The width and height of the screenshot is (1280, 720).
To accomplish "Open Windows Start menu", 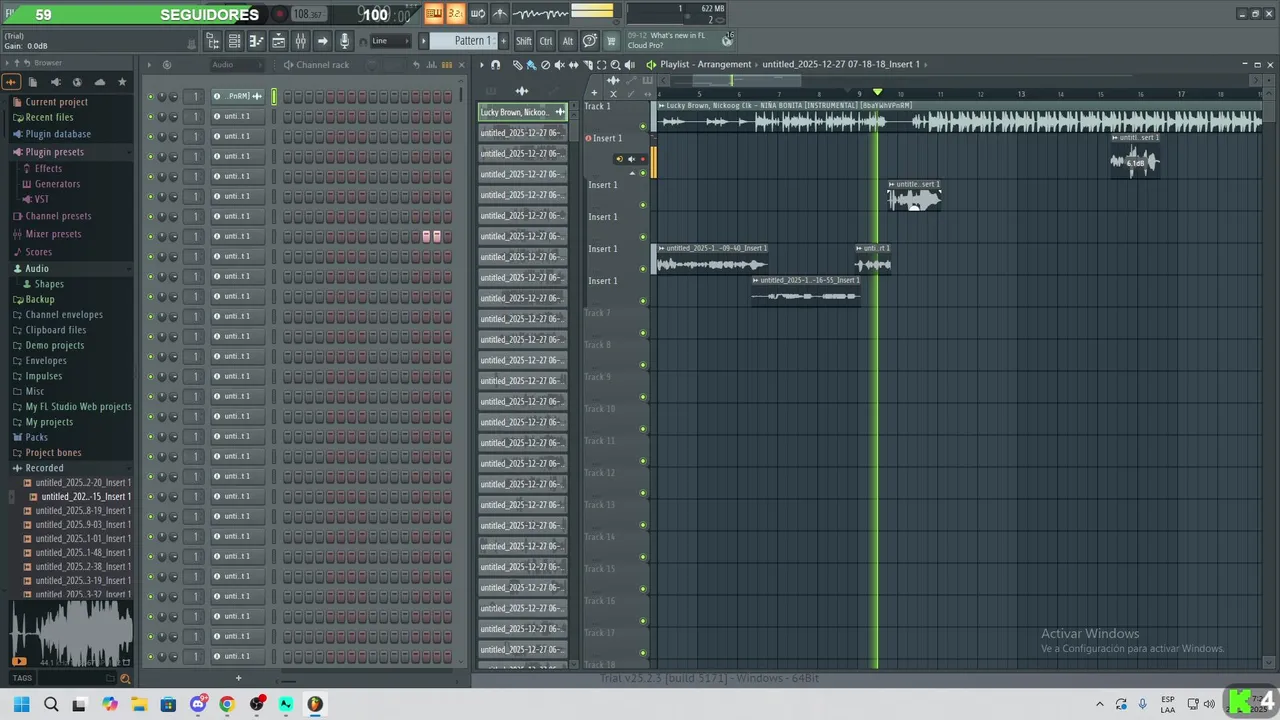I will pos(22,704).
